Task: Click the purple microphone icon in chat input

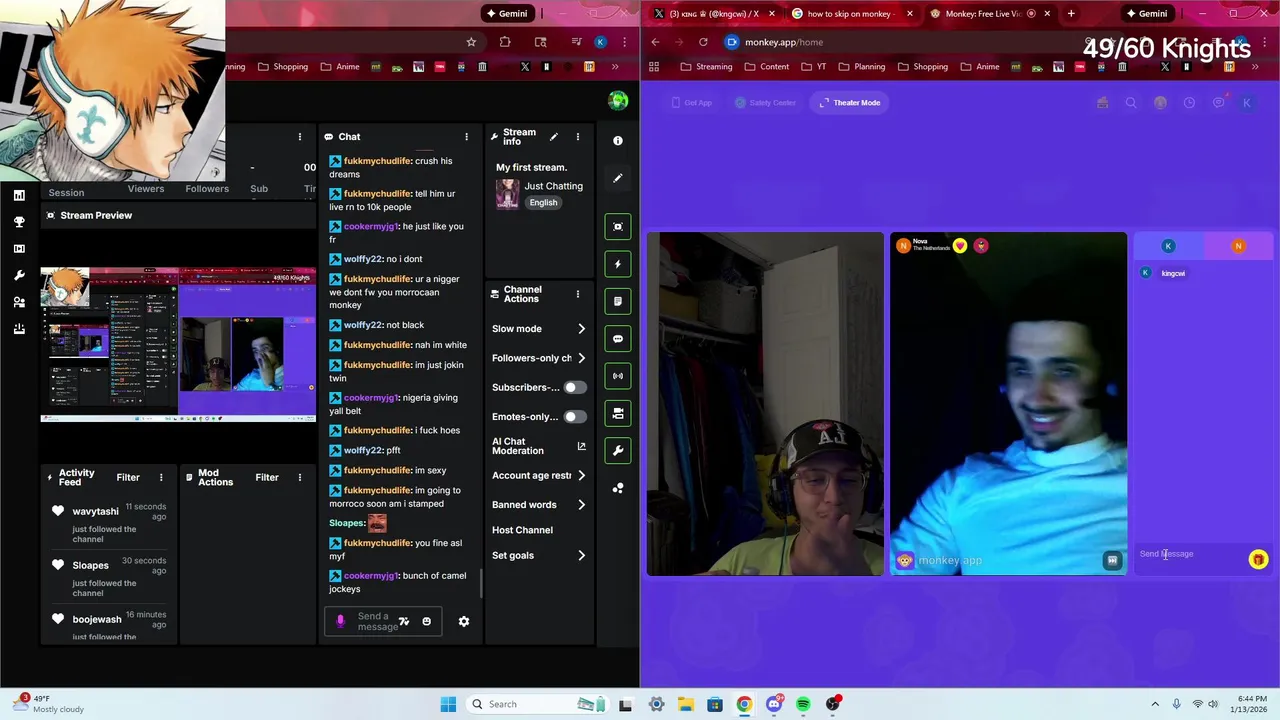Action: tap(340, 621)
